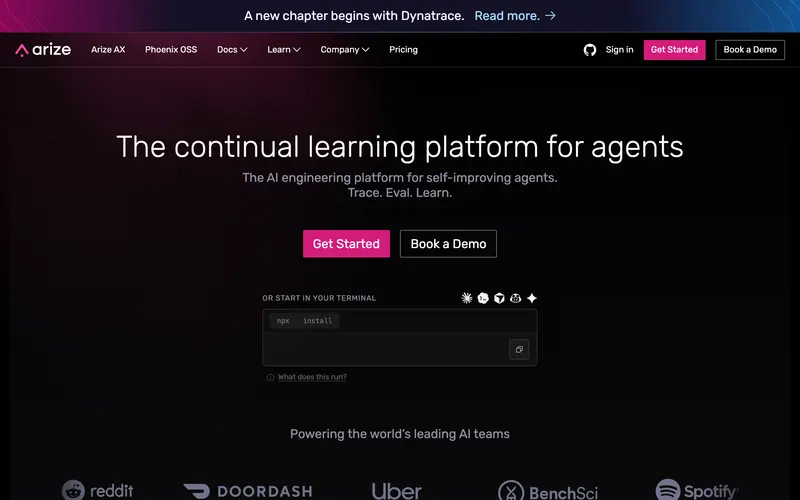The width and height of the screenshot is (800, 500).
Task: Click 'Trace. Eval. Learn.' text
Action: coord(400,193)
